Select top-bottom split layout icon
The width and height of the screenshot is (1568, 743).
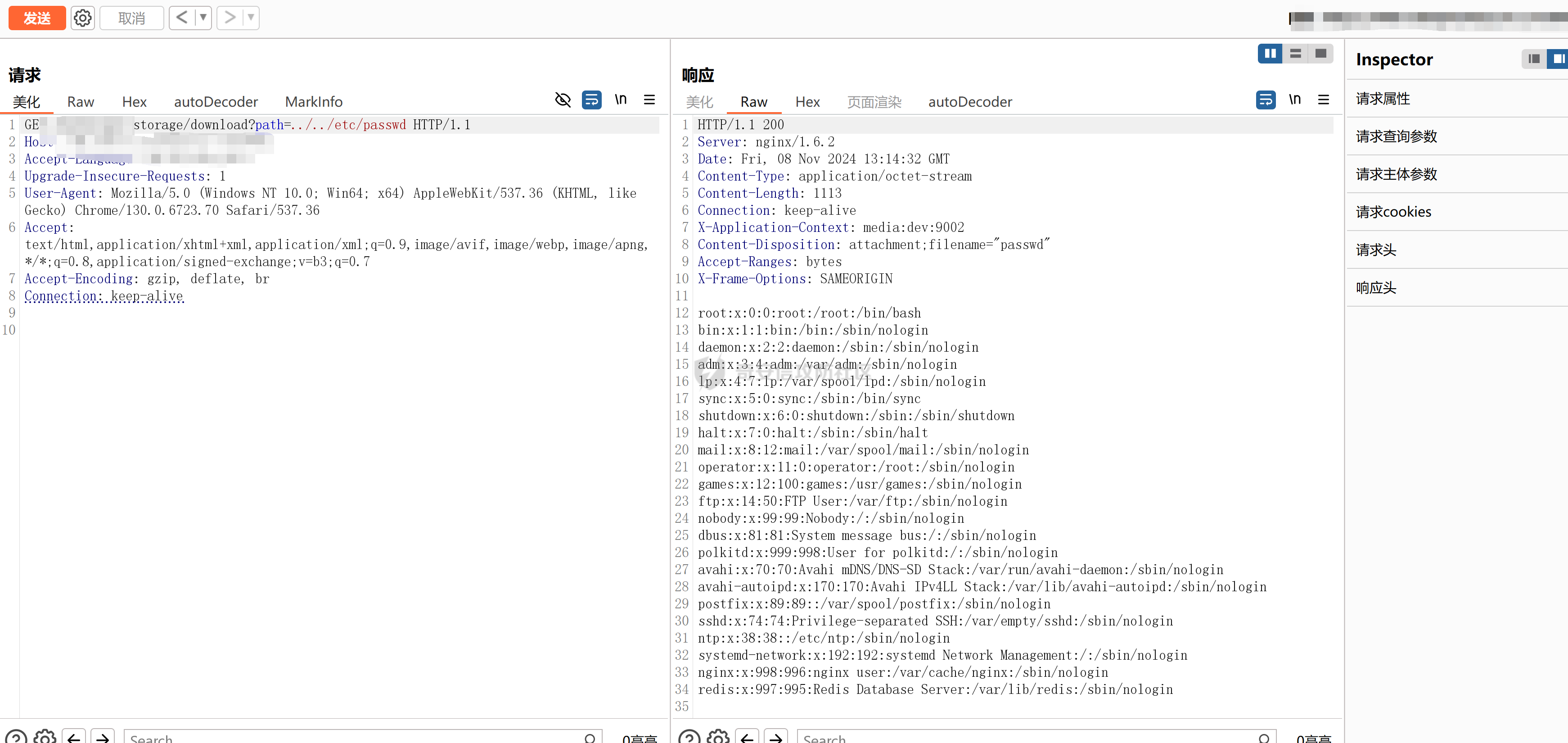[1295, 54]
